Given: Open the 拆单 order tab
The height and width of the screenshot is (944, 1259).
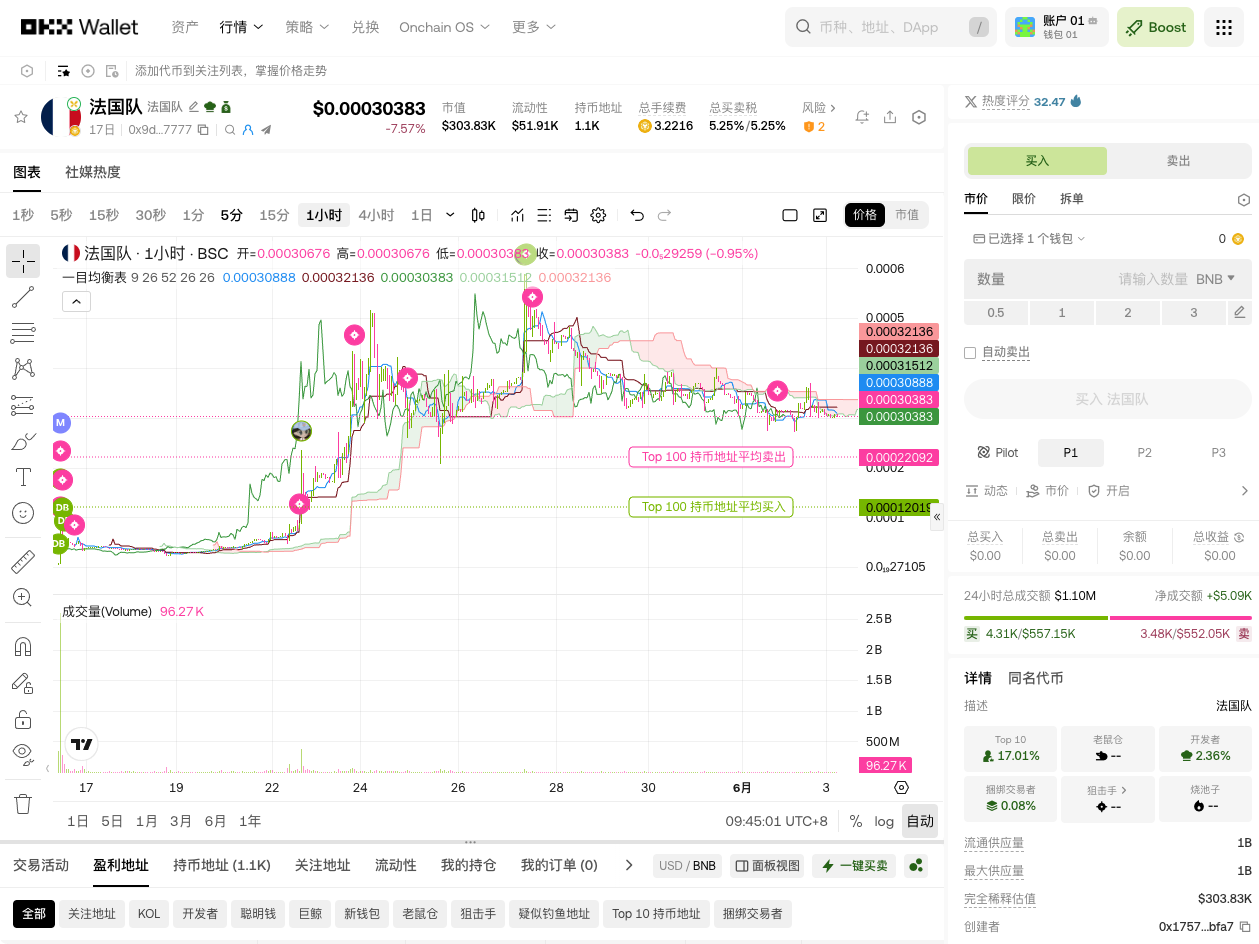Looking at the screenshot, I should (1072, 199).
